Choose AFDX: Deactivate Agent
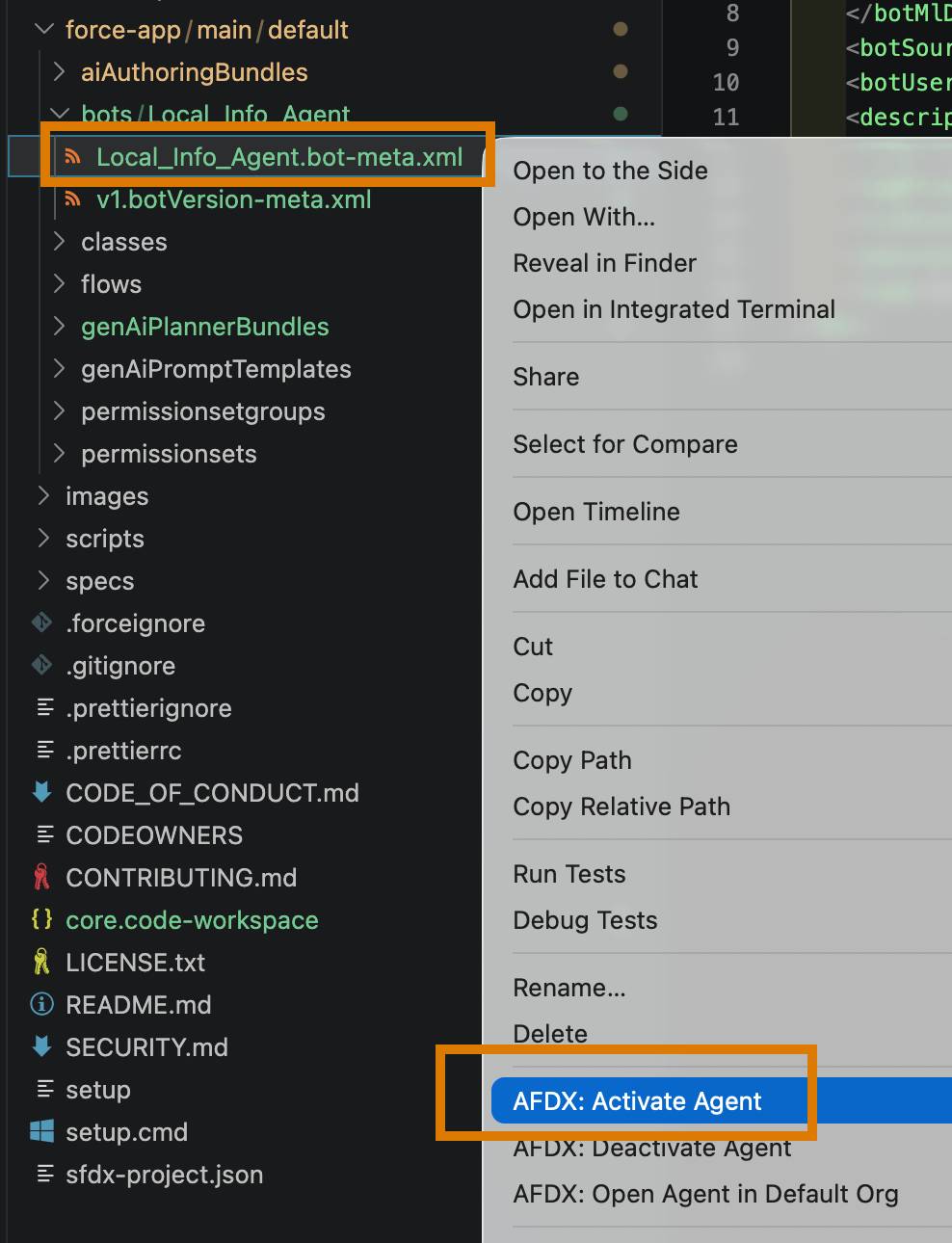 651,1148
